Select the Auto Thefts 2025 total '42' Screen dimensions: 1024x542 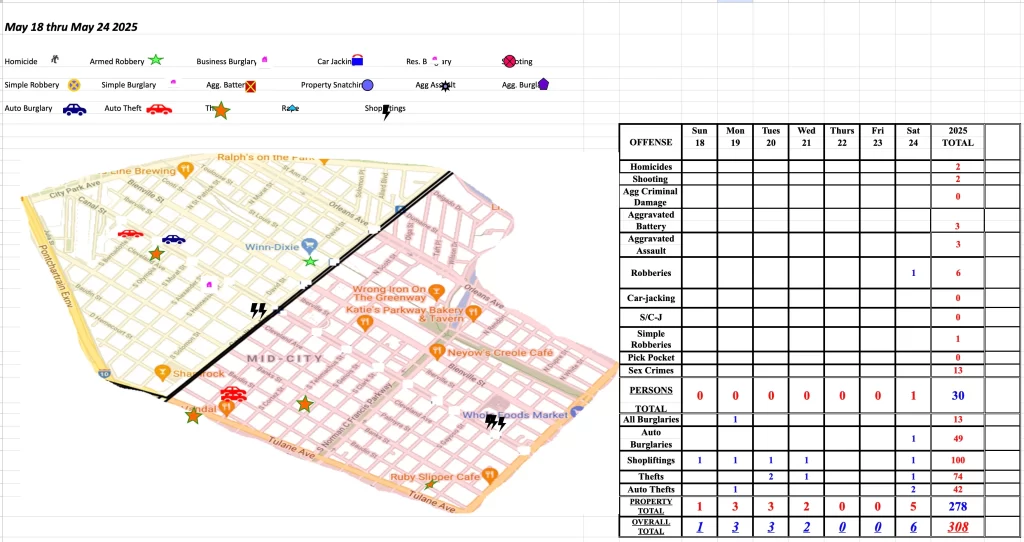click(x=958, y=489)
